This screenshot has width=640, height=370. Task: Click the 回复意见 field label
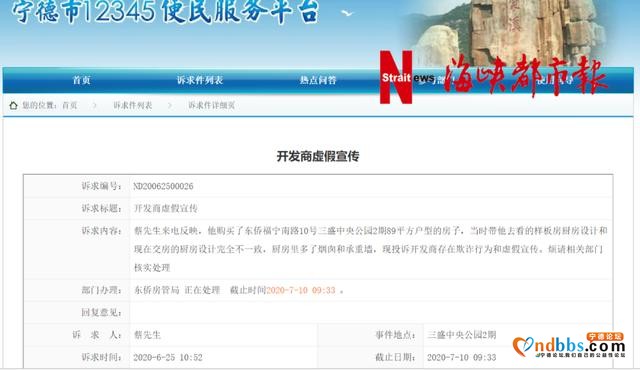point(102,312)
